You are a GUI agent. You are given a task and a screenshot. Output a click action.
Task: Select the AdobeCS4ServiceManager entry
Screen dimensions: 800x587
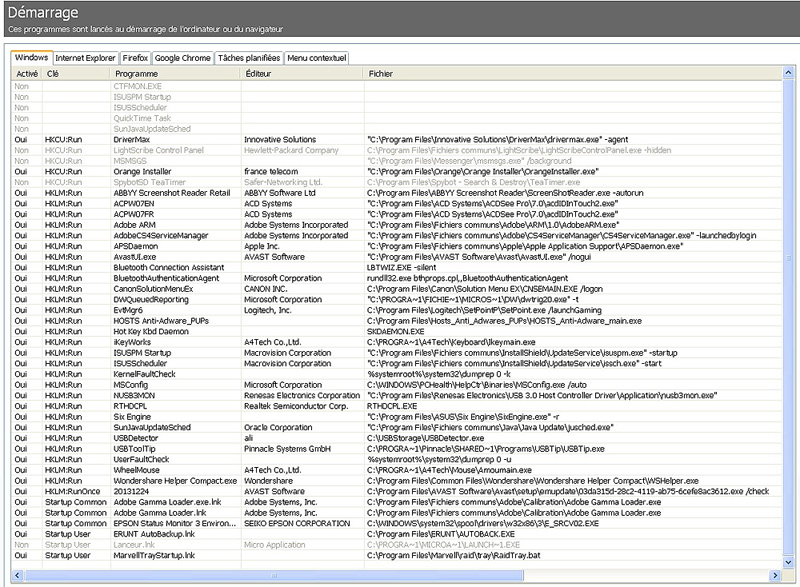[397, 236]
